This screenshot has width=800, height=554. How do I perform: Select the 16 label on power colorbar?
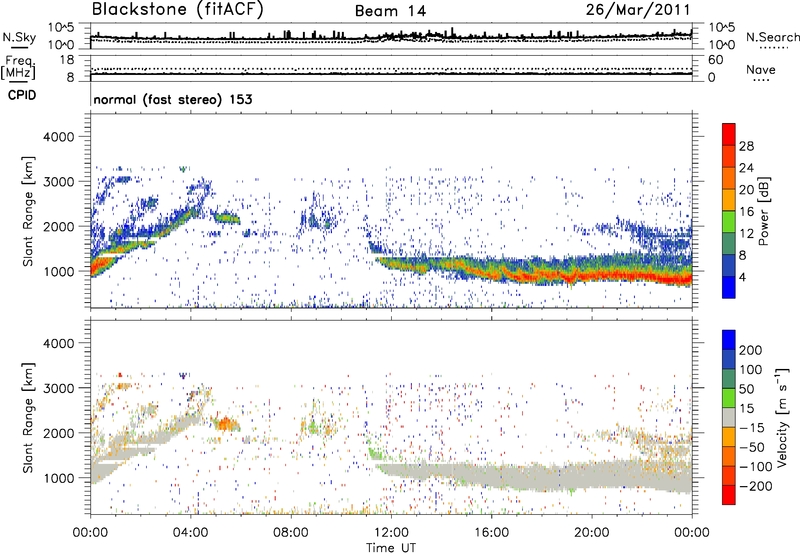tap(746, 212)
